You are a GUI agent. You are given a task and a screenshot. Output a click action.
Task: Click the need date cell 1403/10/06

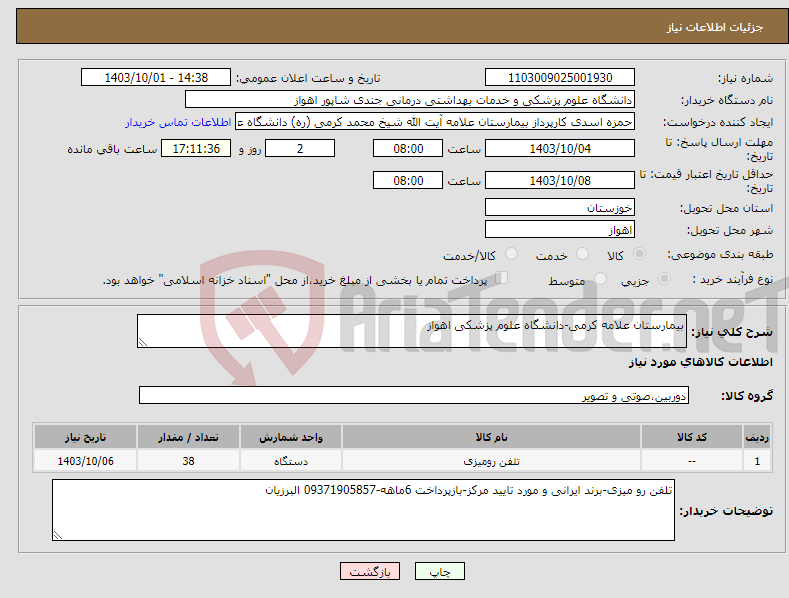click(x=86, y=461)
